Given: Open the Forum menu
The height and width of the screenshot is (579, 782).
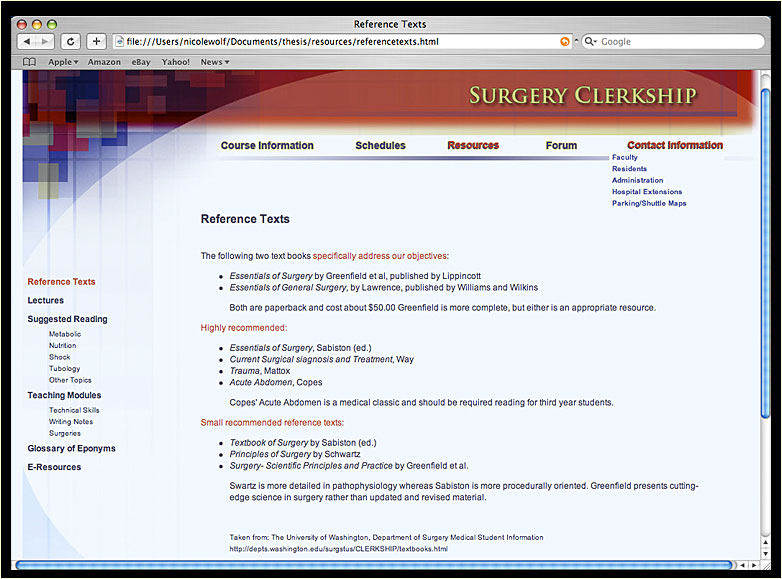Looking at the screenshot, I should click(561, 146).
